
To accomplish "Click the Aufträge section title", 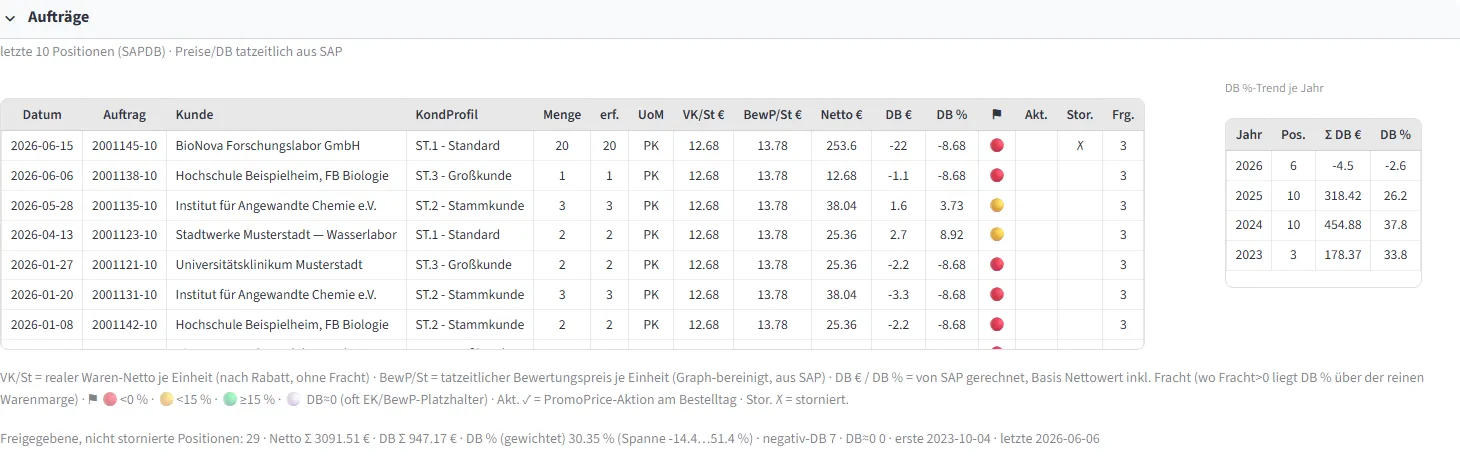I will [x=58, y=17].
